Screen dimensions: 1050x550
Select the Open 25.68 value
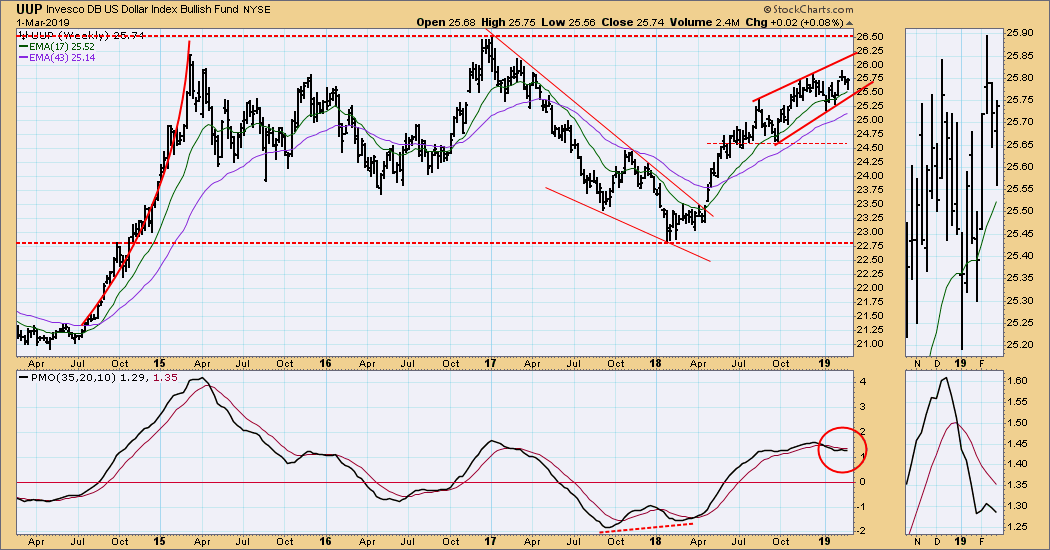445,22
